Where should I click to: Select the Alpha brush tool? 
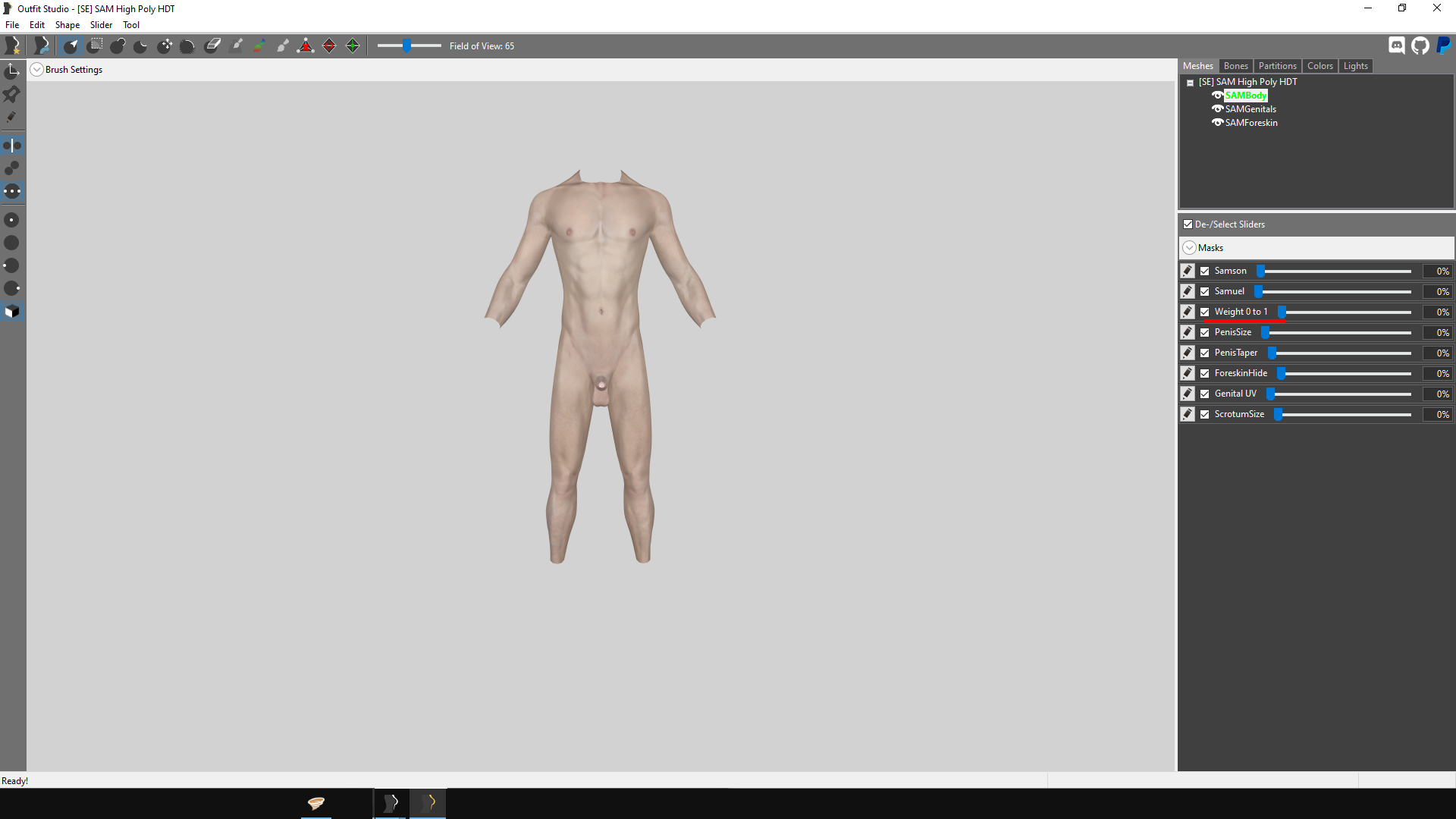pos(283,45)
